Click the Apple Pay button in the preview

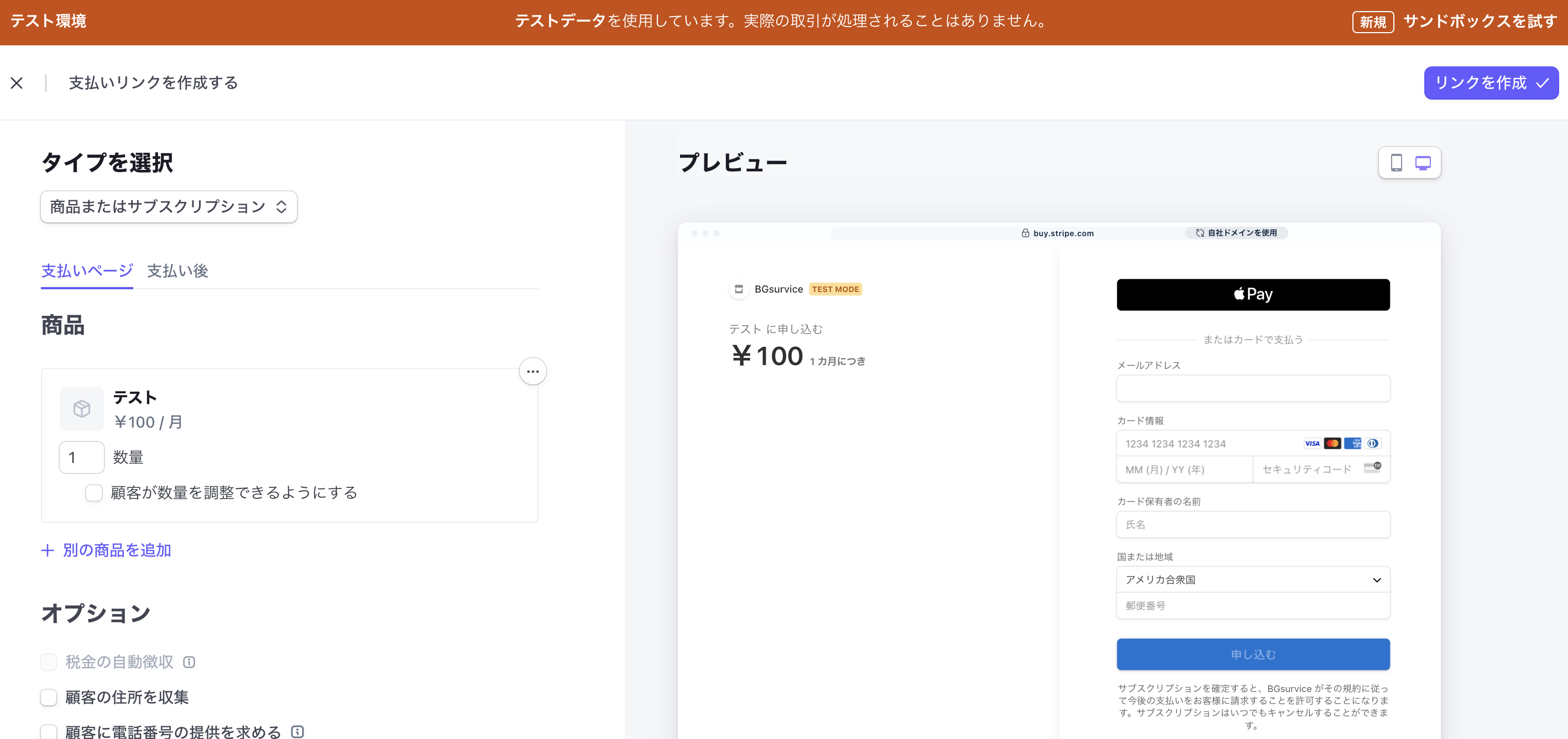(1253, 295)
